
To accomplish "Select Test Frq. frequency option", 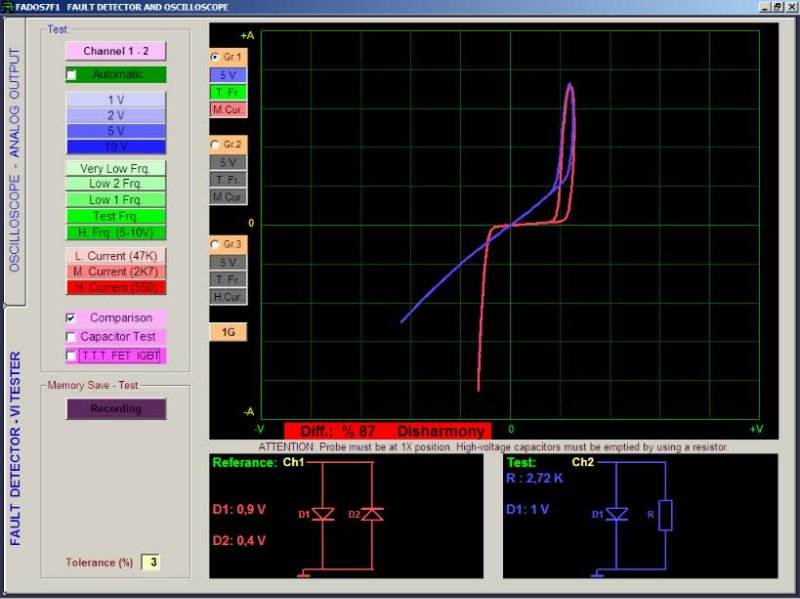I will point(116,216).
